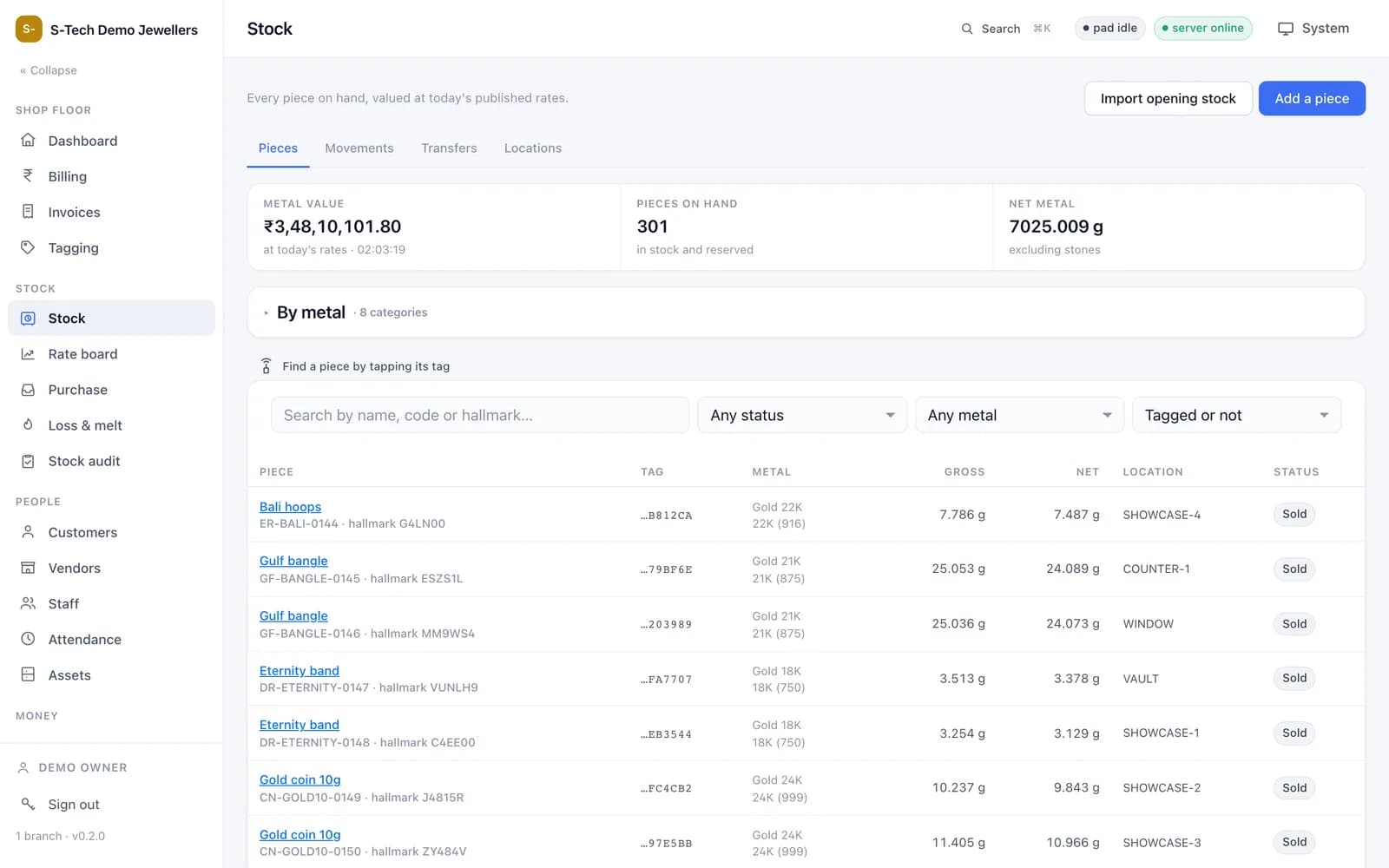The image size is (1389, 868).
Task: Open the Tagged or not dropdown
Action: 1236,415
